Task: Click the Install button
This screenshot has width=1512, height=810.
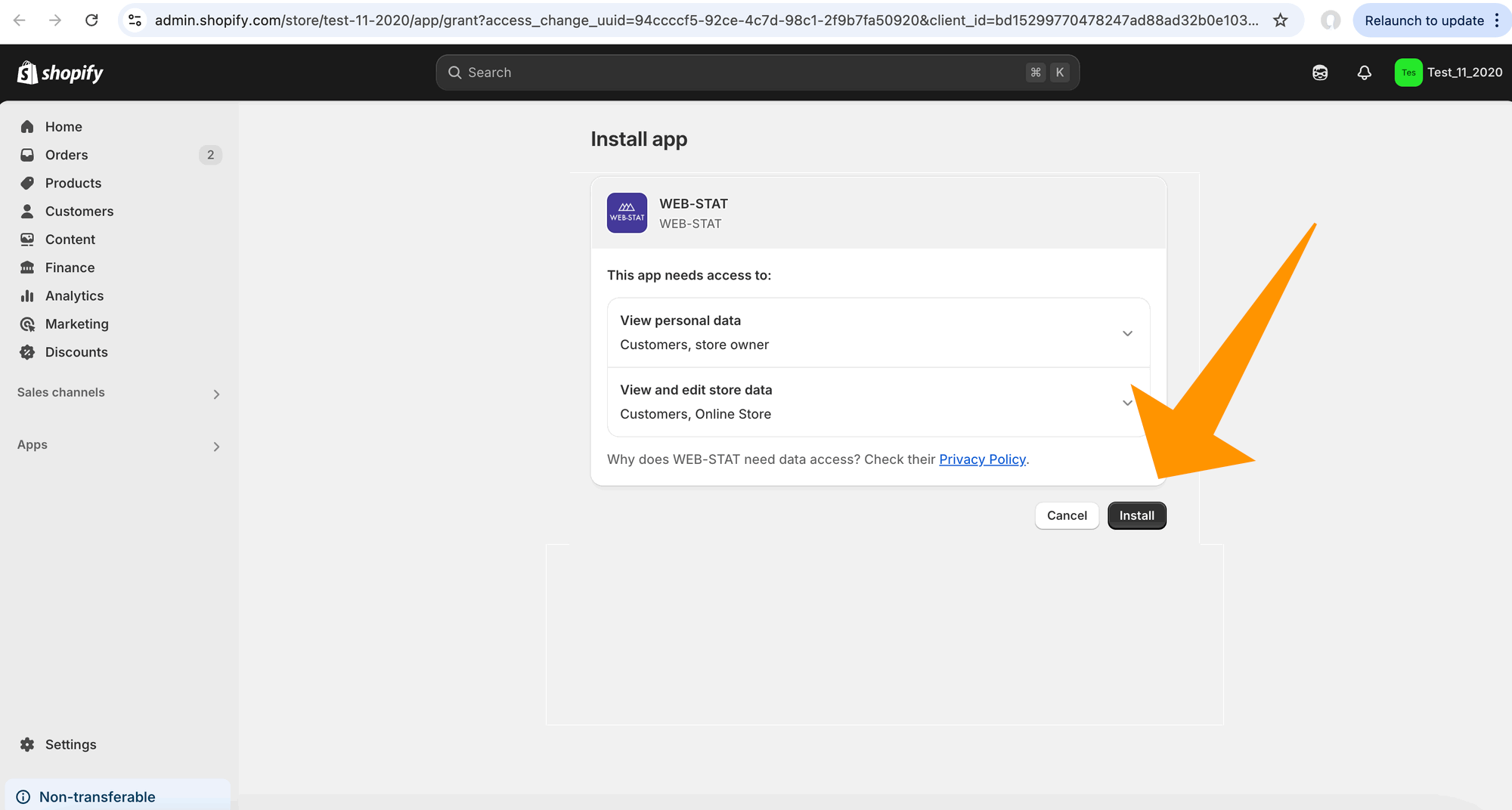Action: pyautogui.click(x=1136, y=515)
